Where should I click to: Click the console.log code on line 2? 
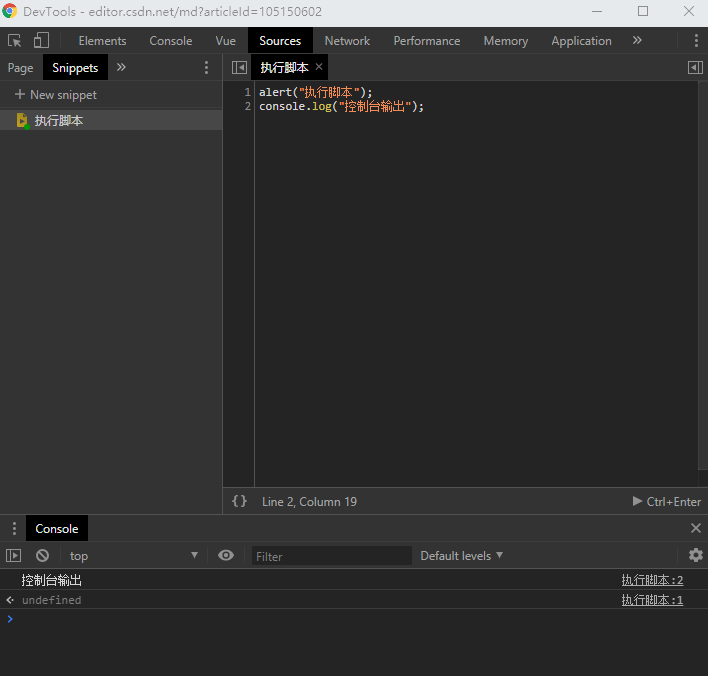click(341, 107)
